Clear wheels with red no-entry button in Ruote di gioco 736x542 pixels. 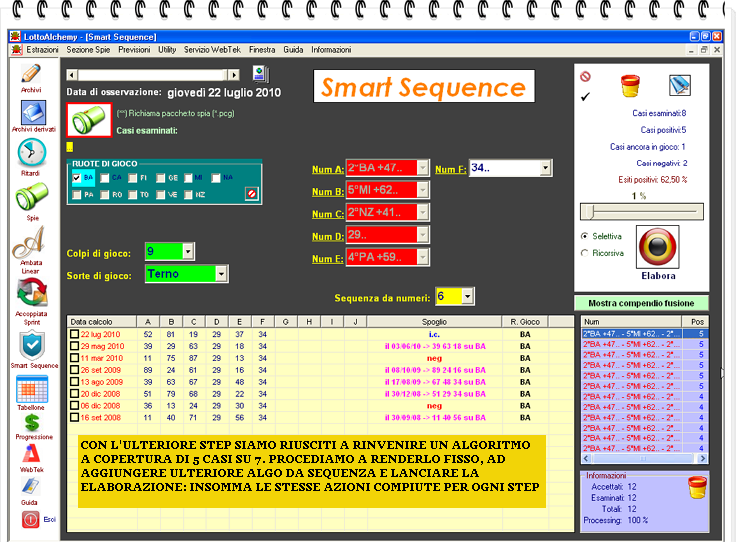pyautogui.click(x=252, y=193)
